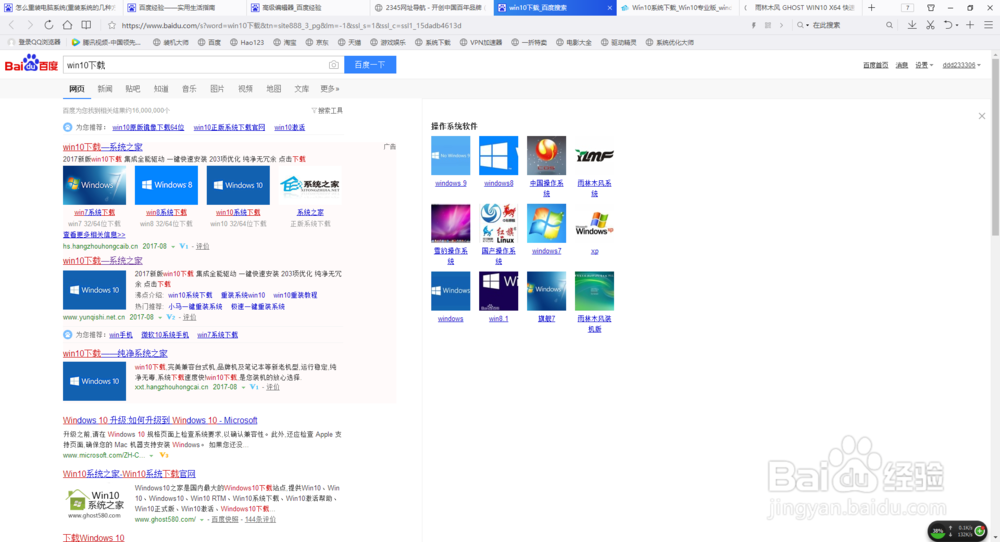This screenshot has height=542, width=1000.
Task: Click the magnifier in browser search box
Action: pos(889,26)
